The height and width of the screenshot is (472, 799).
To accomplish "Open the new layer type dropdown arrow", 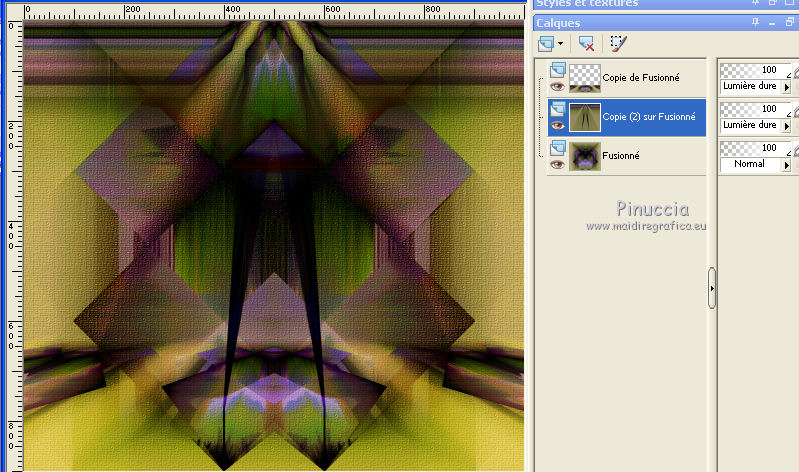I will (561, 43).
